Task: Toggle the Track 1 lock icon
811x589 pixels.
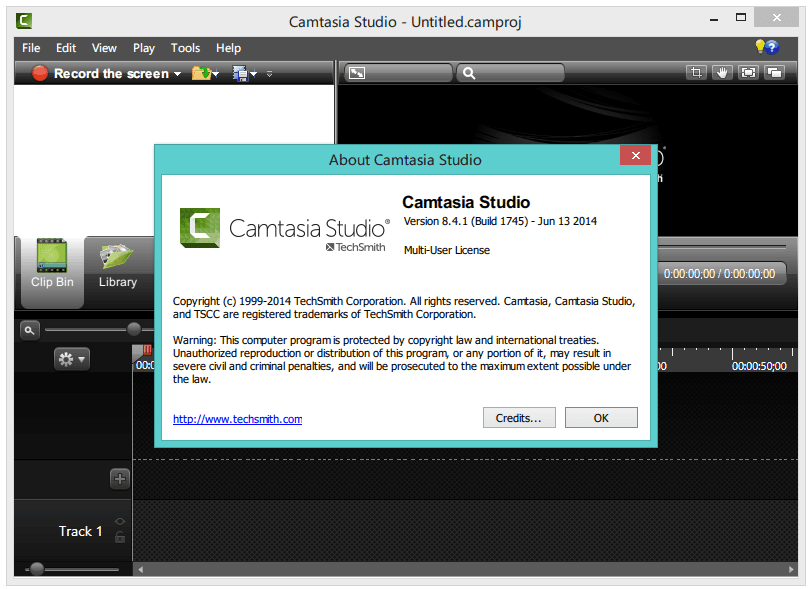Action: pyautogui.click(x=120, y=537)
